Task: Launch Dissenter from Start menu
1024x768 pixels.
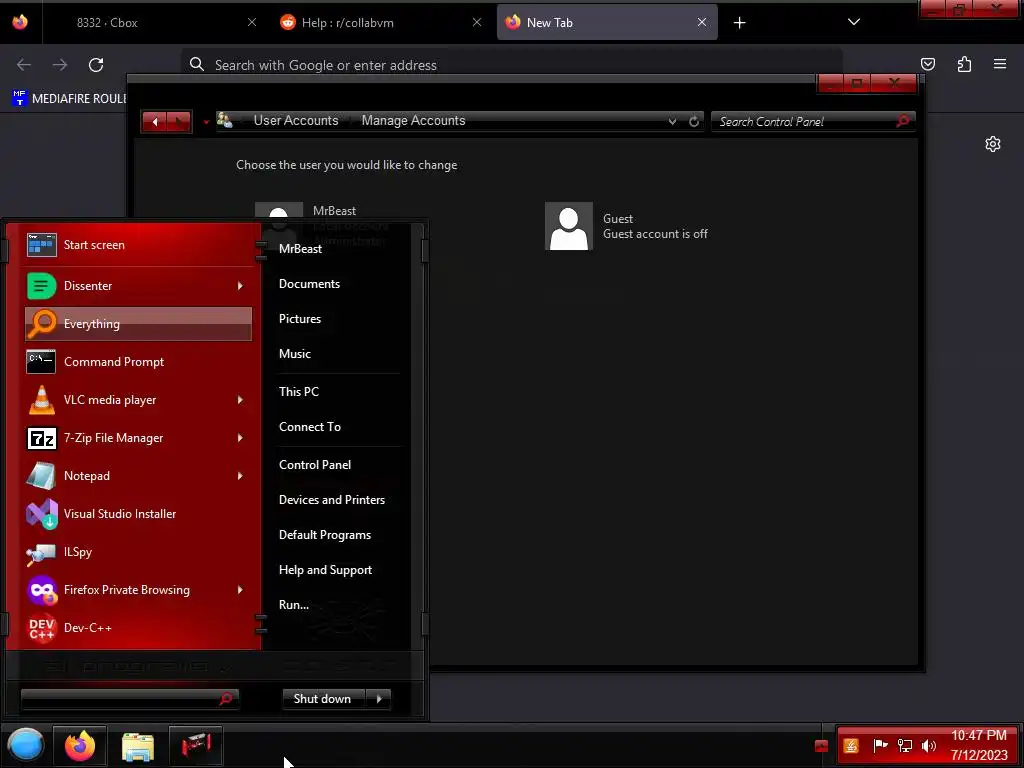Action: point(138,285)
